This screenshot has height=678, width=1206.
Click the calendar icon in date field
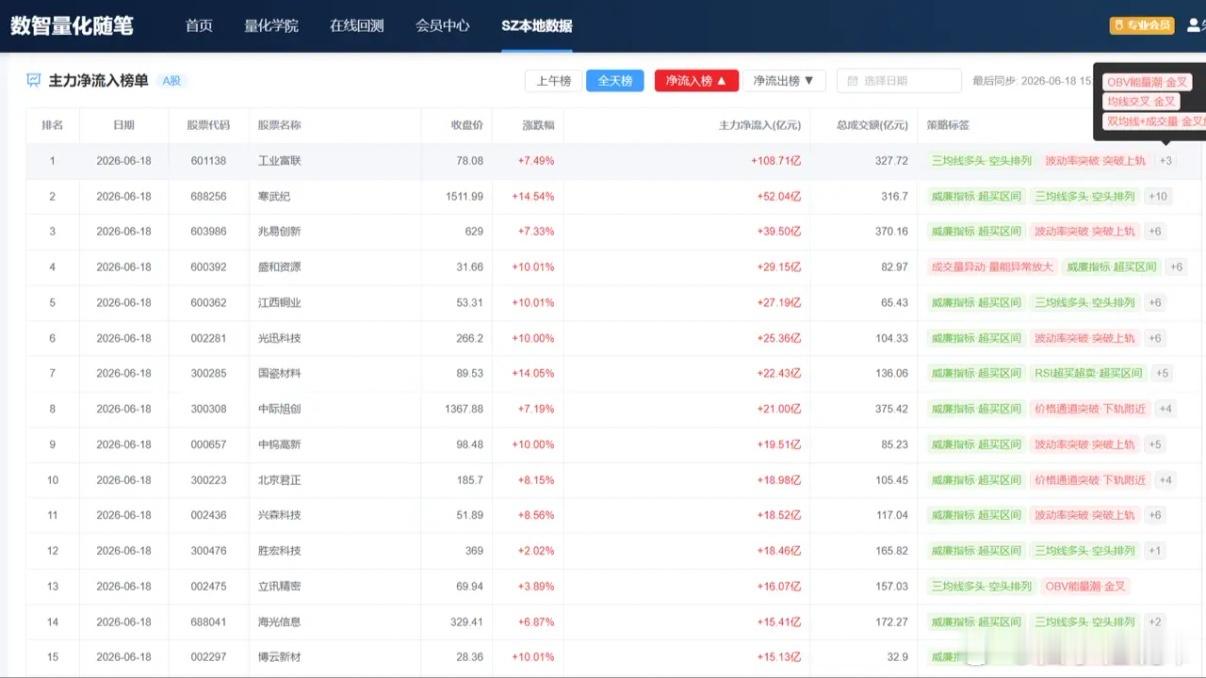853,81
